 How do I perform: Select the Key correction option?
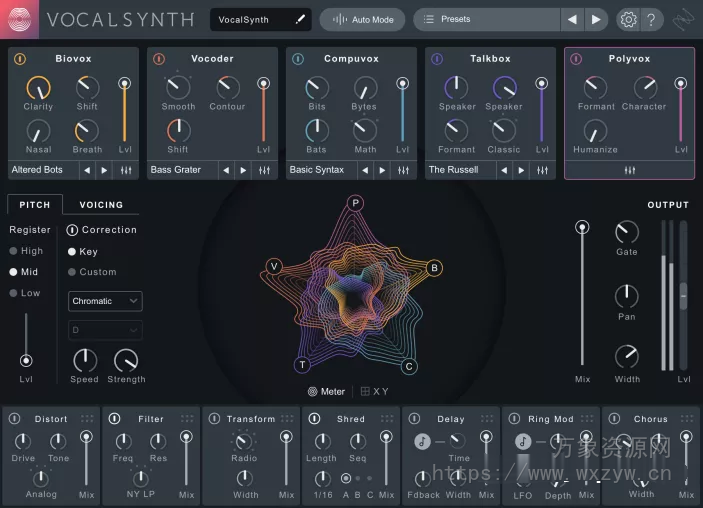(82, 252)
